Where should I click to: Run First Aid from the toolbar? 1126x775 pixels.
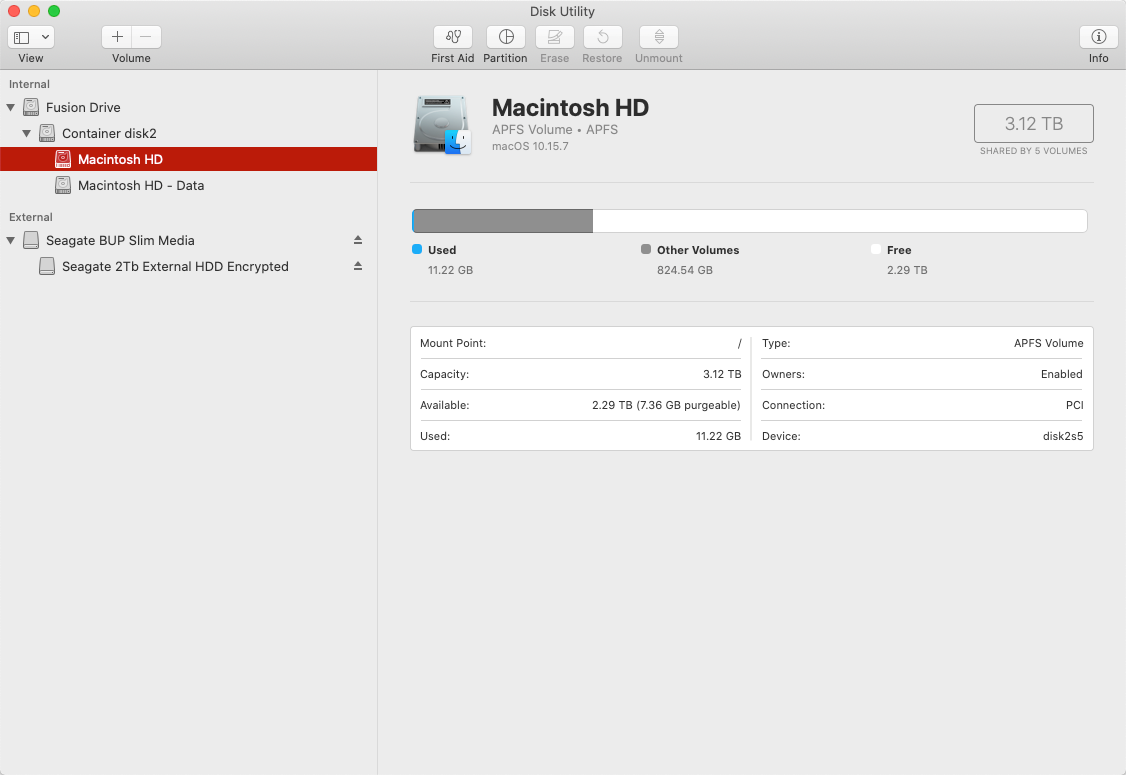tap(452, 37)
